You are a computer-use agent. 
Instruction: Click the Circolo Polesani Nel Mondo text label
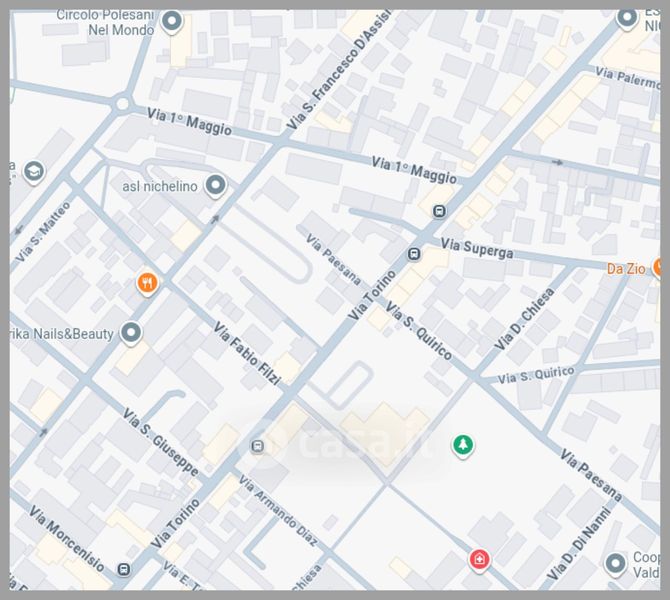pos(106,22)
